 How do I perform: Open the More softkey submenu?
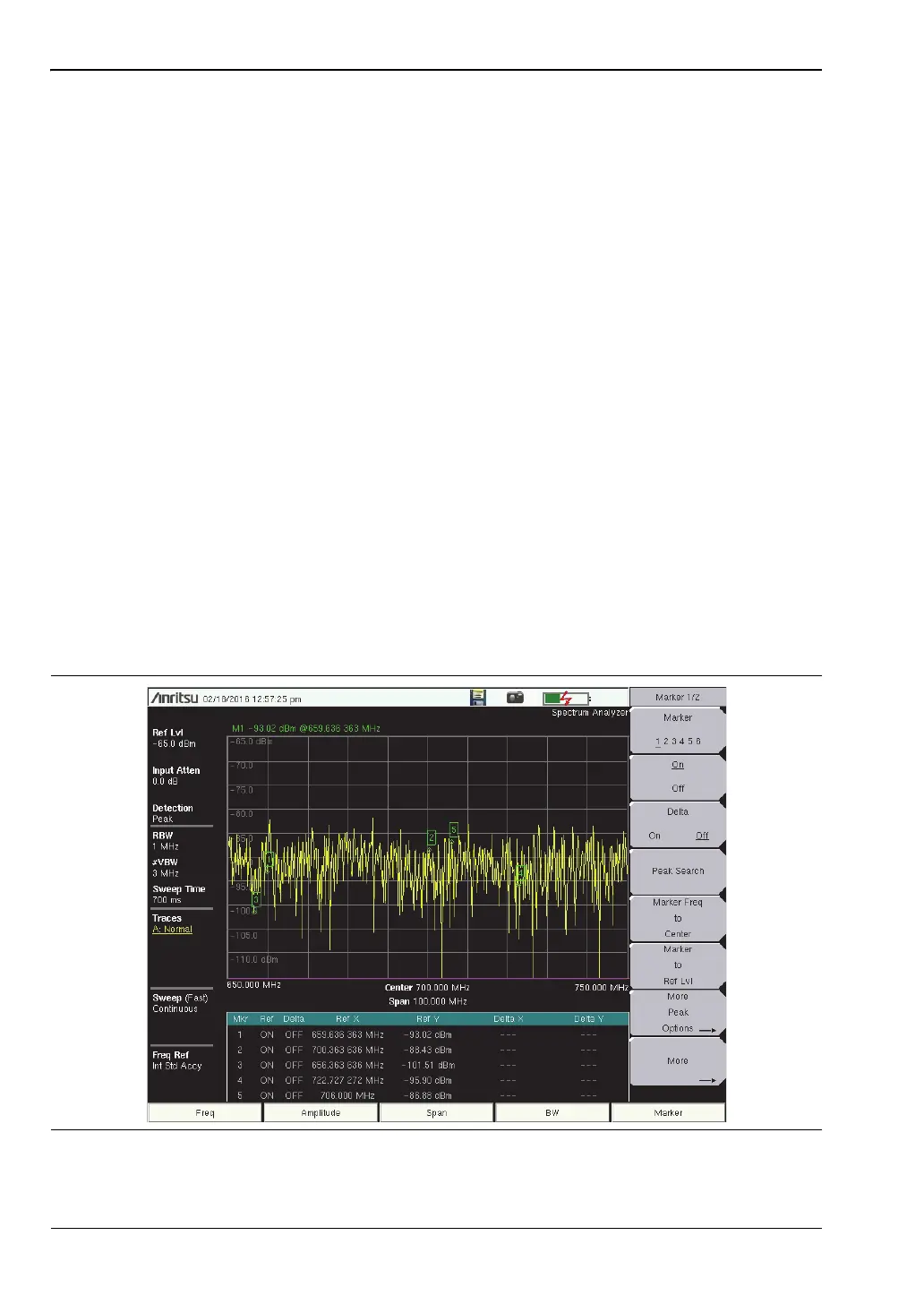678,1060
